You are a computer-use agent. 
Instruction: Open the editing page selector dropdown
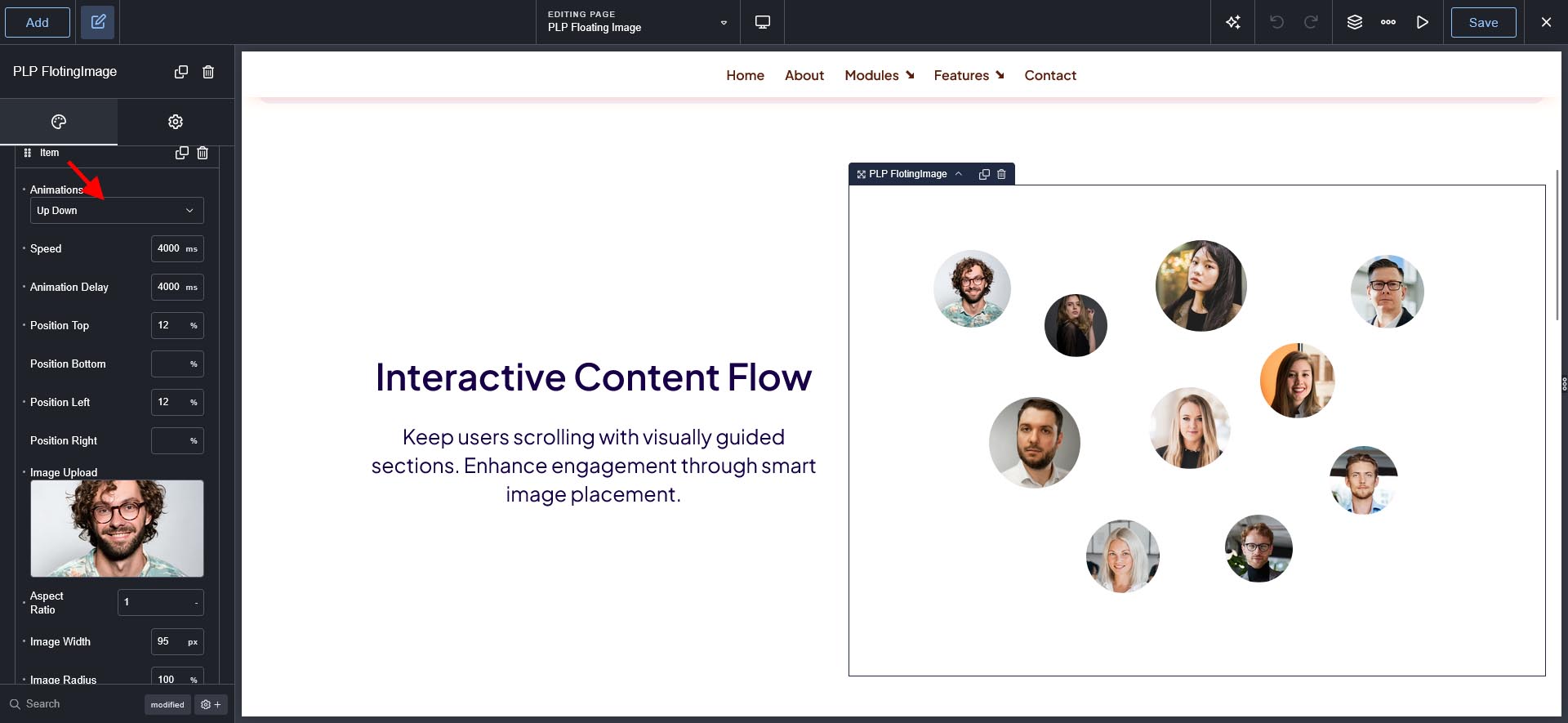[638, 22]
